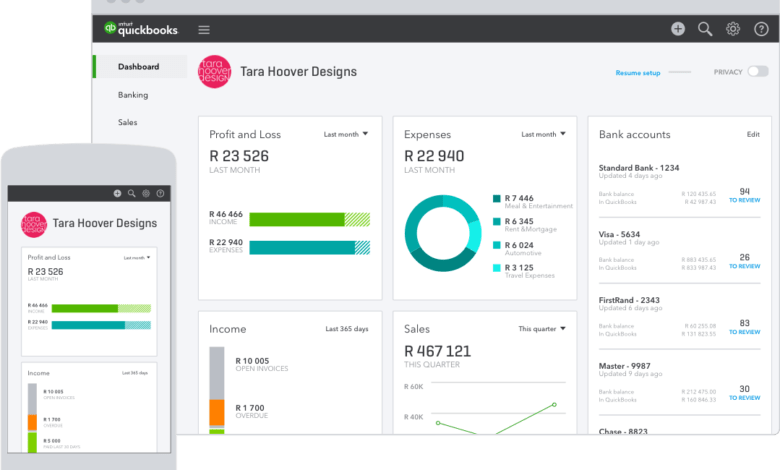Click Tara Hoover Designs logo on desktop dashboard

pyautogui.click(x=214, y=72)
